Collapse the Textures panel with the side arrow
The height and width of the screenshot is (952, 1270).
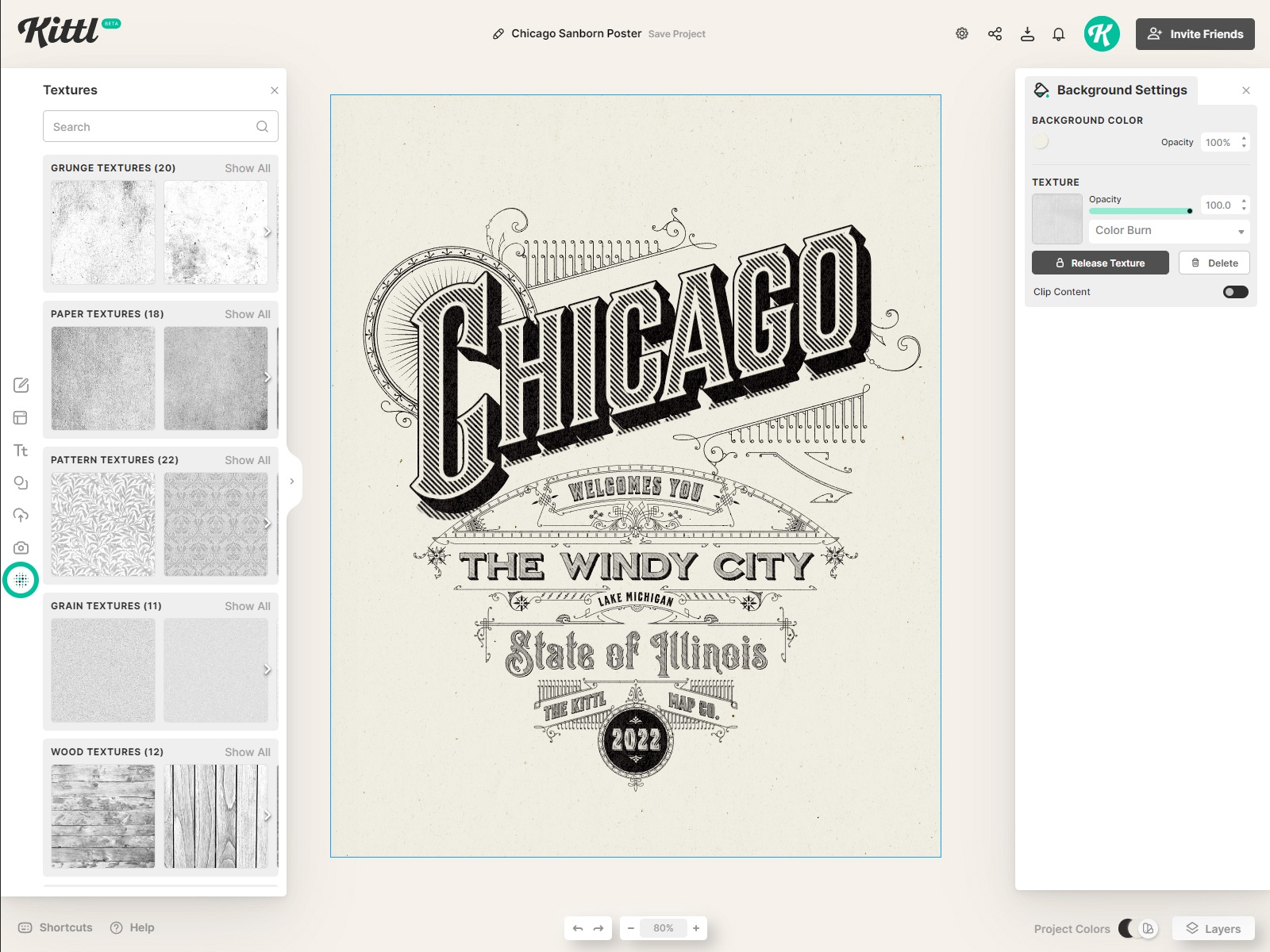(x=292, y=481)
